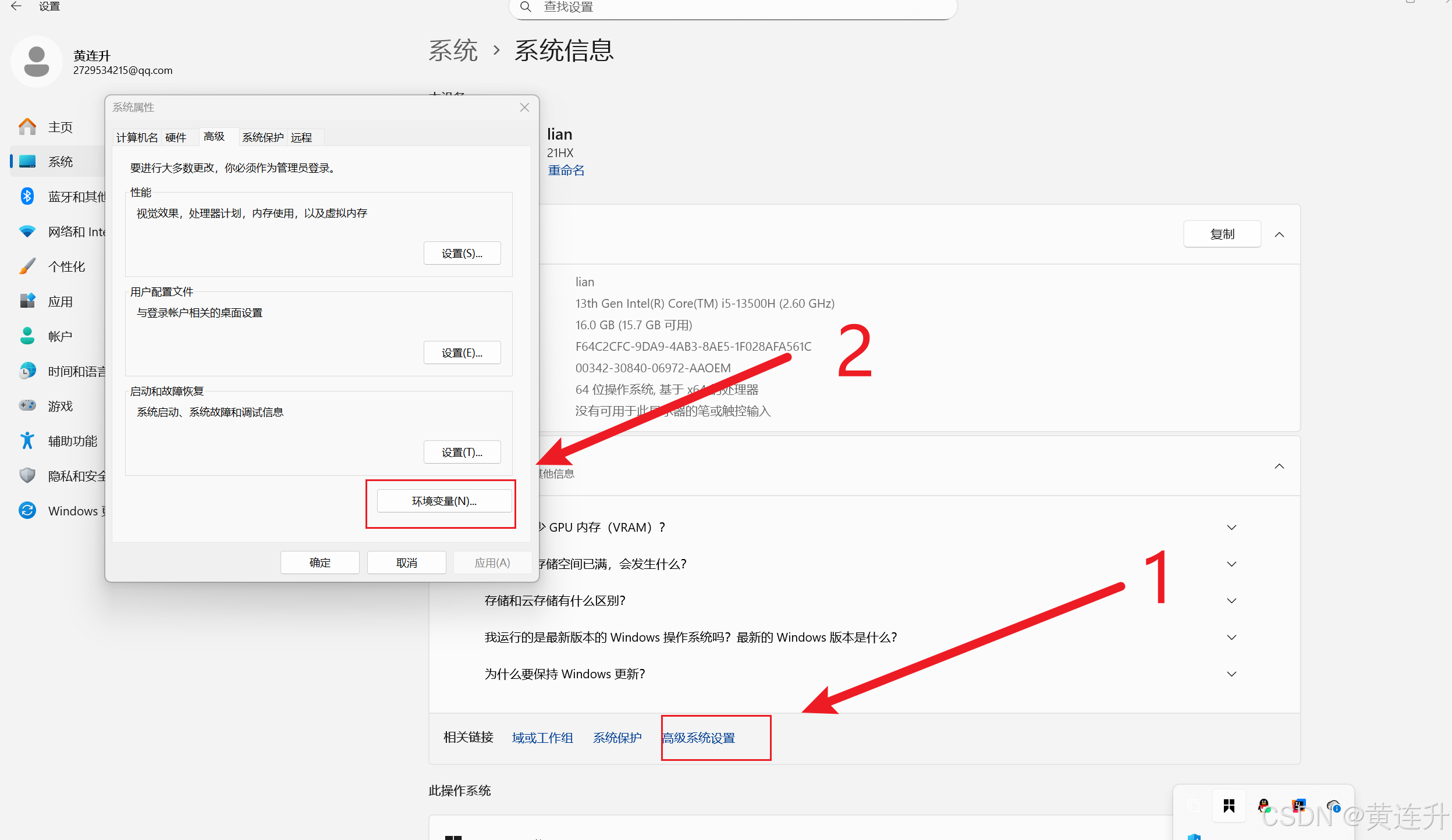Open performance 设置(S)... button
Screen dimensions: 1452x840
tap(462, 253)
